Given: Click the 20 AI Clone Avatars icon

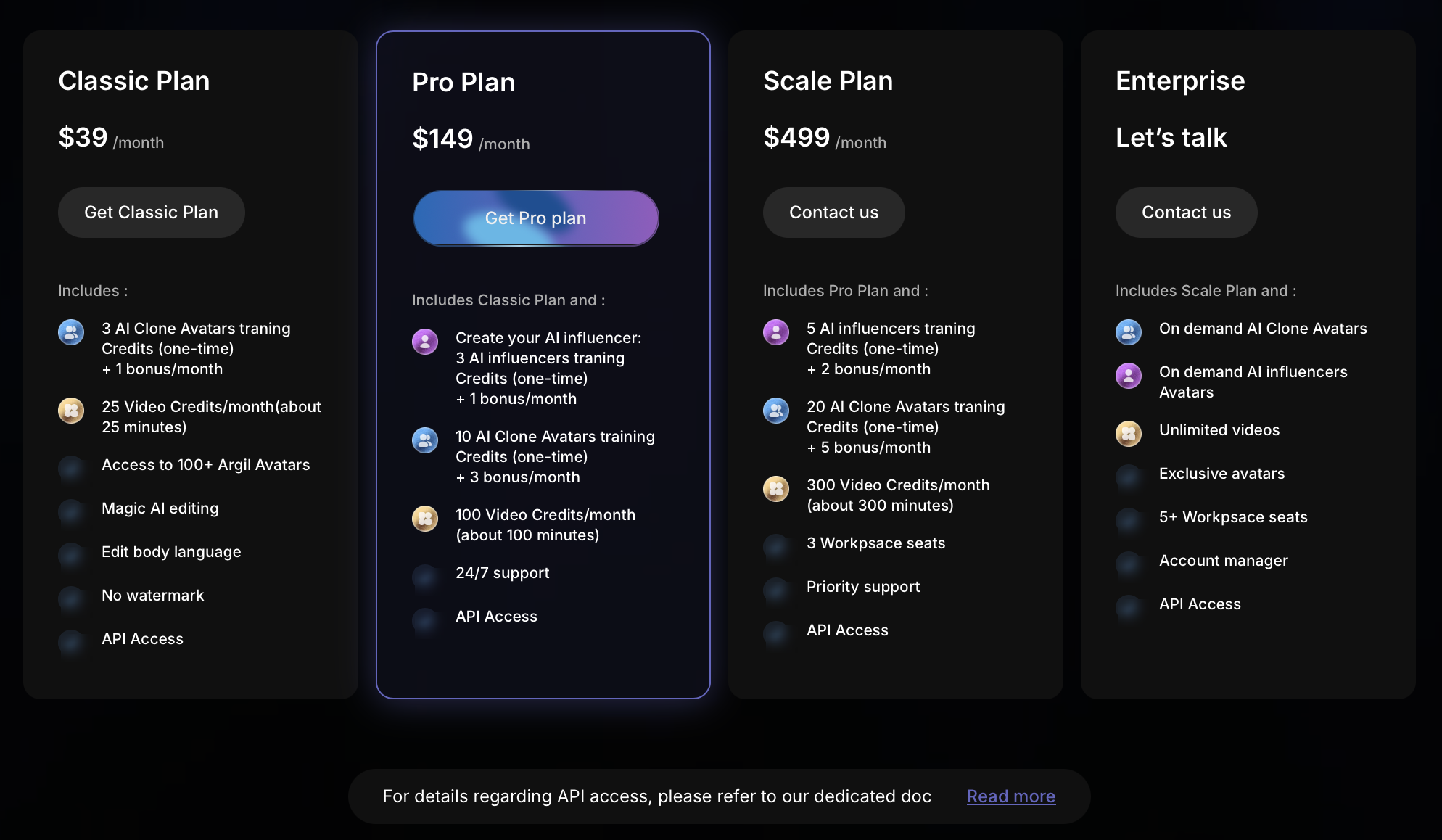Looking at the screenshot, I should tap(776, 411).
